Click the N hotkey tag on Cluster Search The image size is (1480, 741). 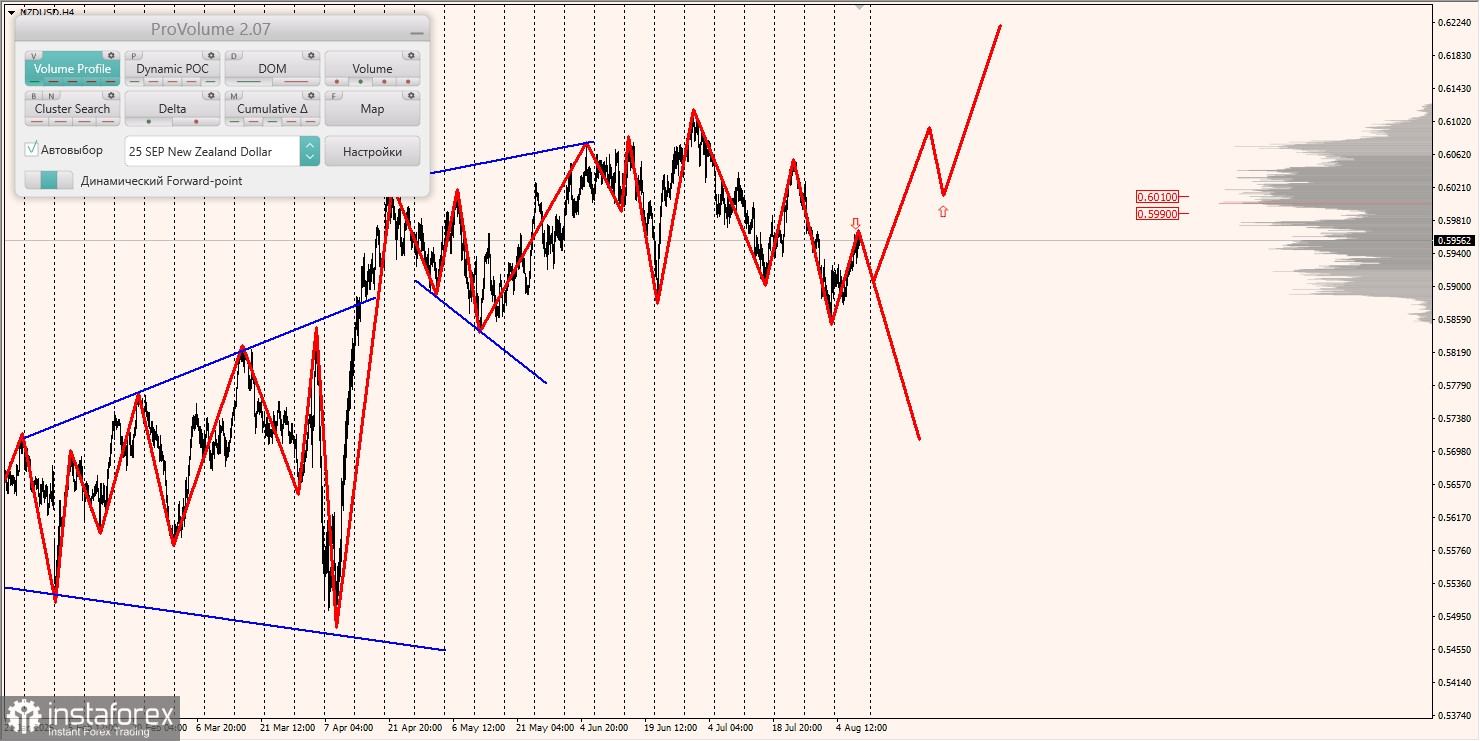tap(51, 96)
